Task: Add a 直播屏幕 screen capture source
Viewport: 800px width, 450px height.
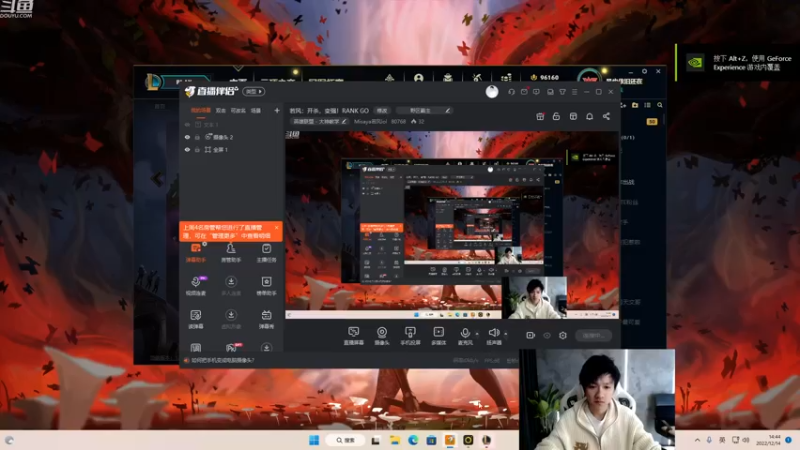Action: coord(354,336)
